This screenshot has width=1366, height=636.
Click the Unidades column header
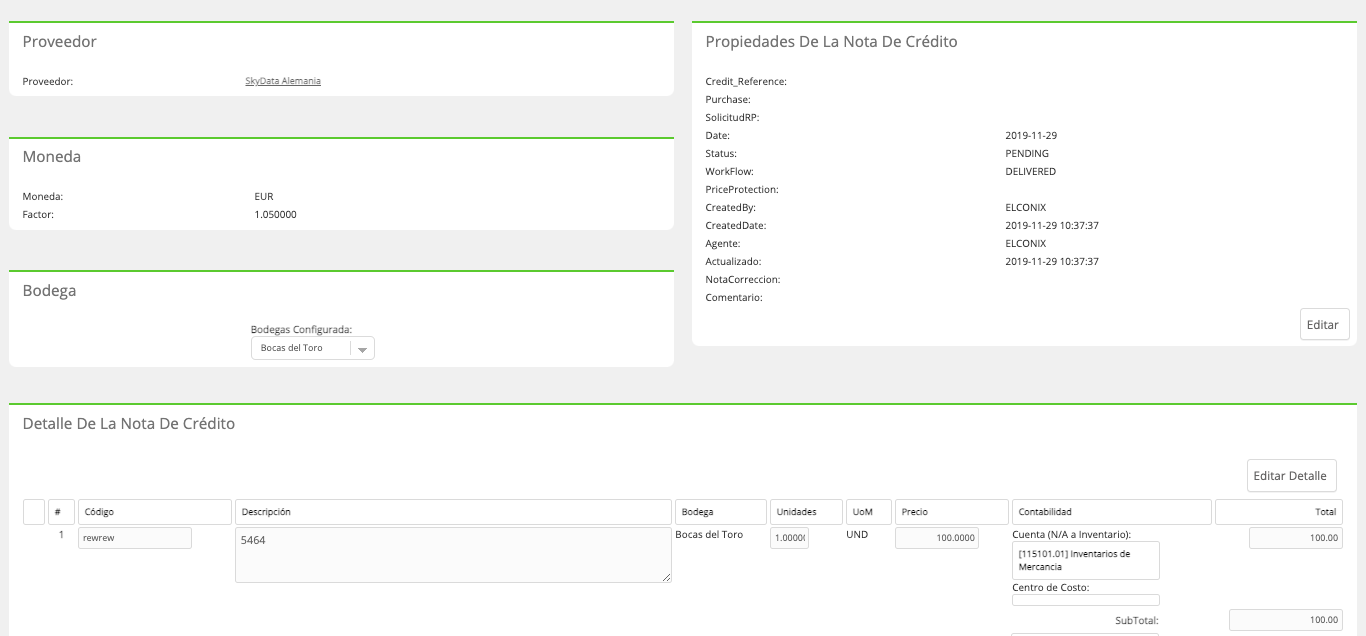click(x=806, y=512)
